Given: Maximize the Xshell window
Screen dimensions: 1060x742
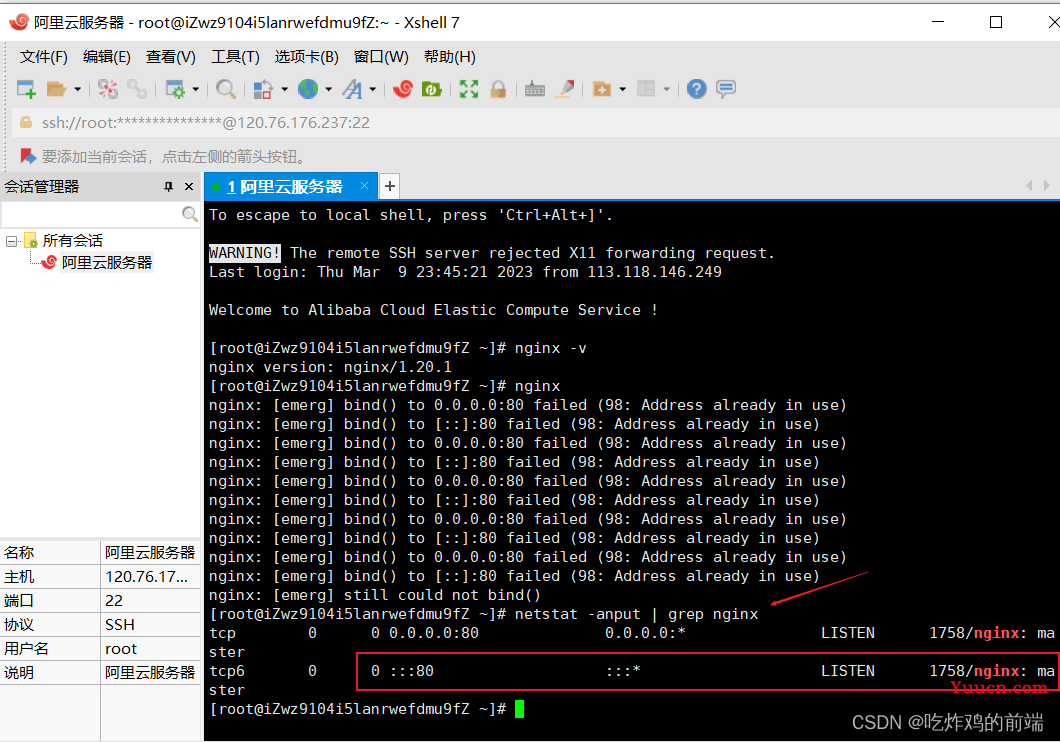Looking at the screenshot, I should click(996, 22).
